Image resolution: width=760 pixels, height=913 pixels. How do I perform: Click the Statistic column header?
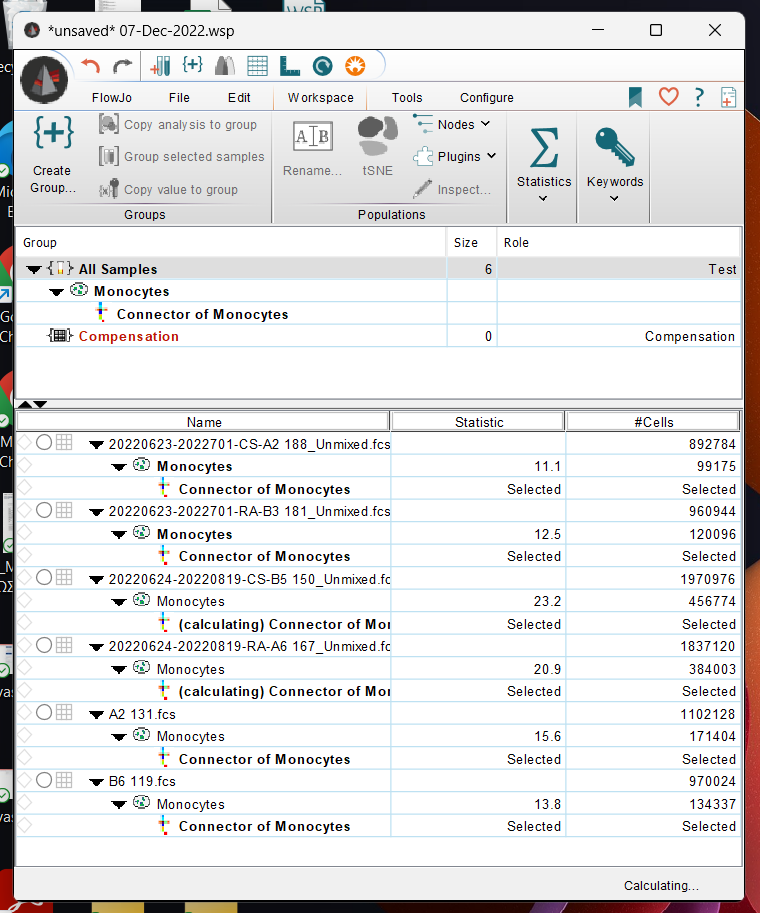click(x=478, y=422)
